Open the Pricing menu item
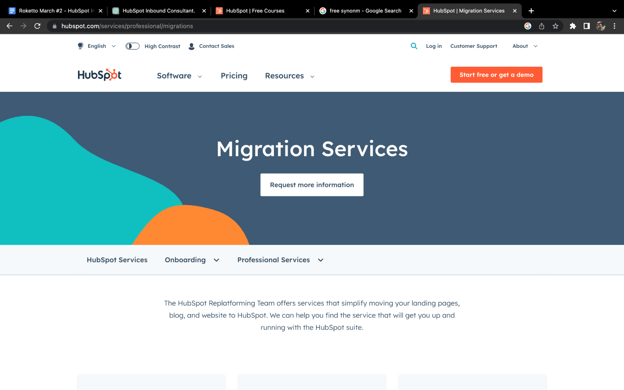624x390 pixels. coord(234,76)
